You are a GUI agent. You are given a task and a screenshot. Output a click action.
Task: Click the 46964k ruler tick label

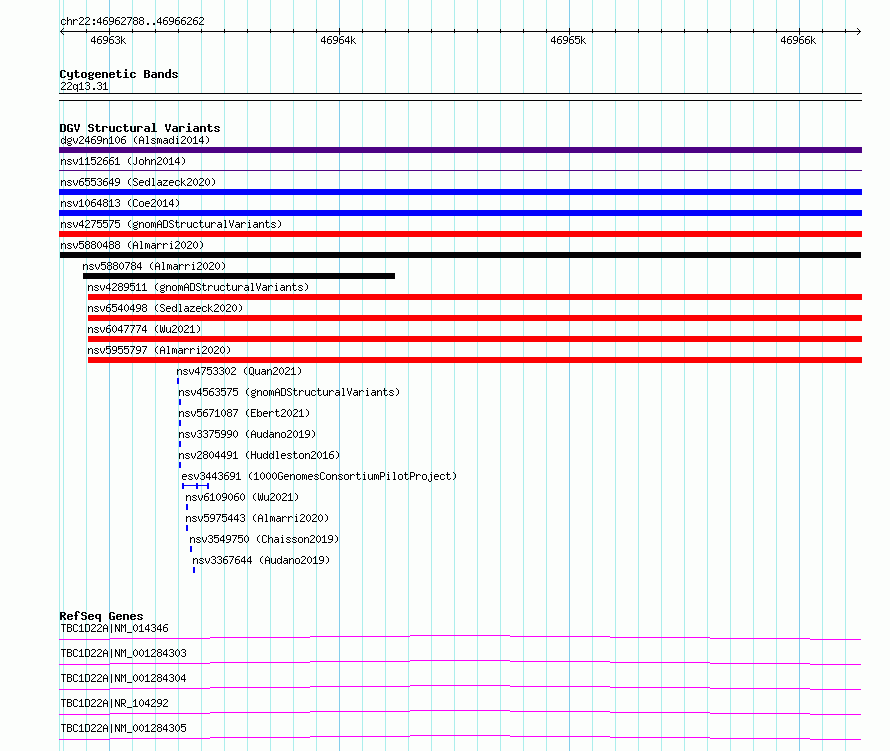click(338, 40)
